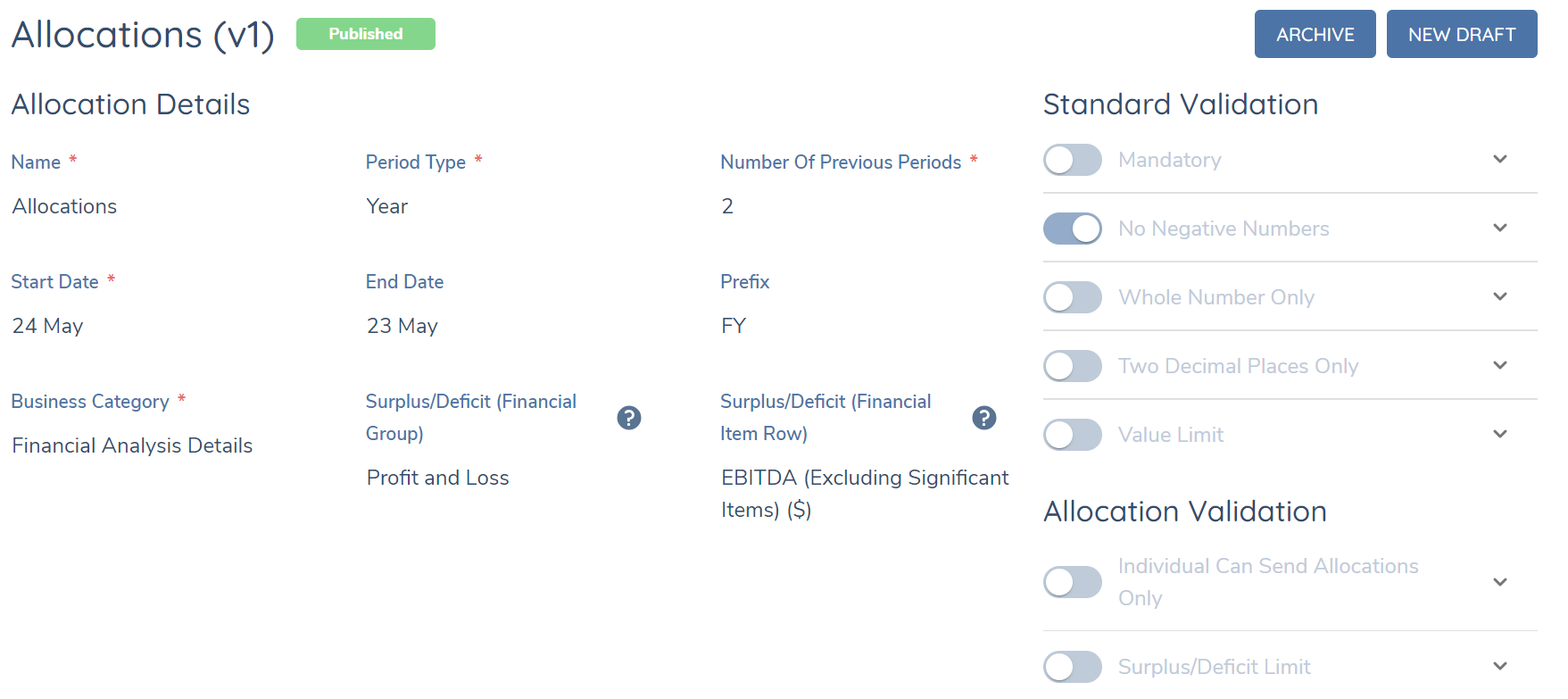The width and height of the screenshot is (1568, 699).
Task: Click the Allocations name field value
Action: (x=65, y=206)
